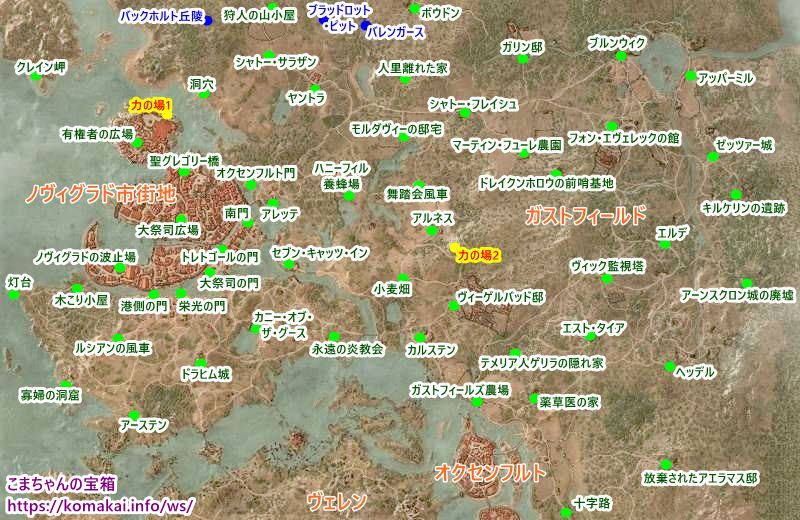This screenshot has height=520, width=800.
Task: Click green marker for 永遠の炎教会
Action: 333,335
